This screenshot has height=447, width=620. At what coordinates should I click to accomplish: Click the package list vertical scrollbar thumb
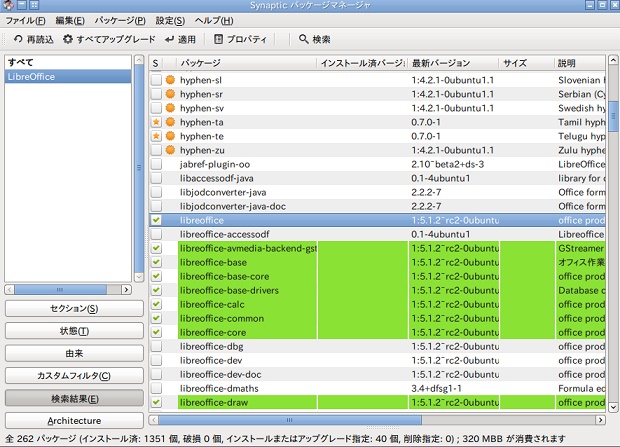pyautogui.click(x=613, y=116)
